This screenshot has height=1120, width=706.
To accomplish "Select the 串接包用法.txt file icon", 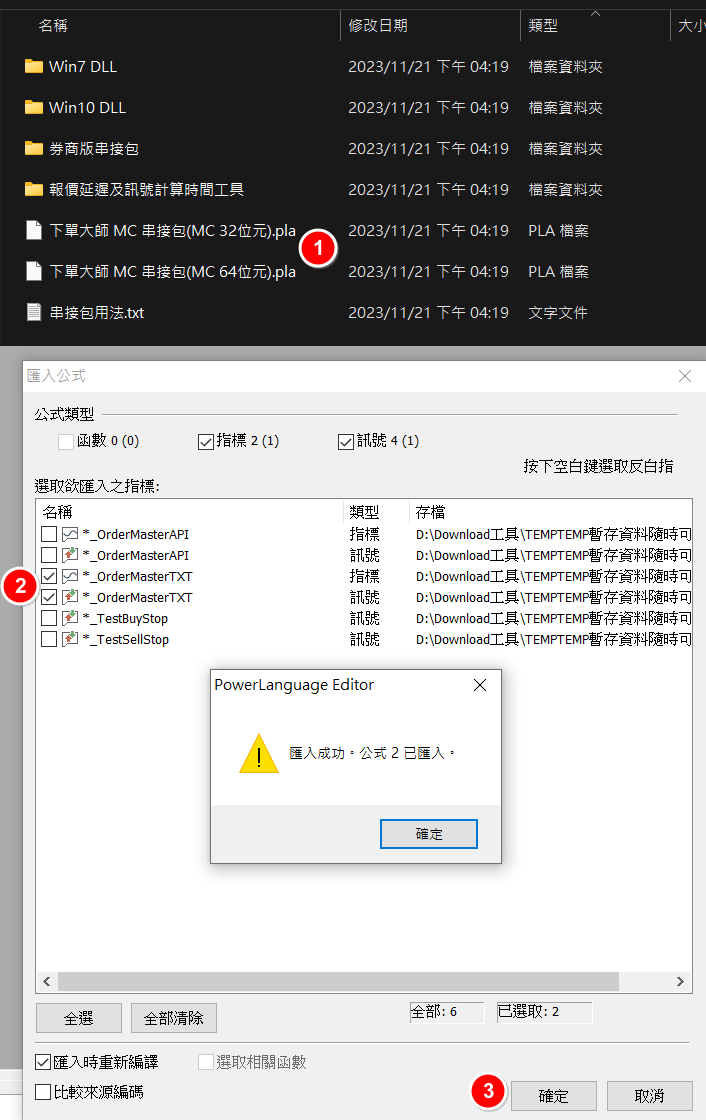I will [x=34, y=312].
